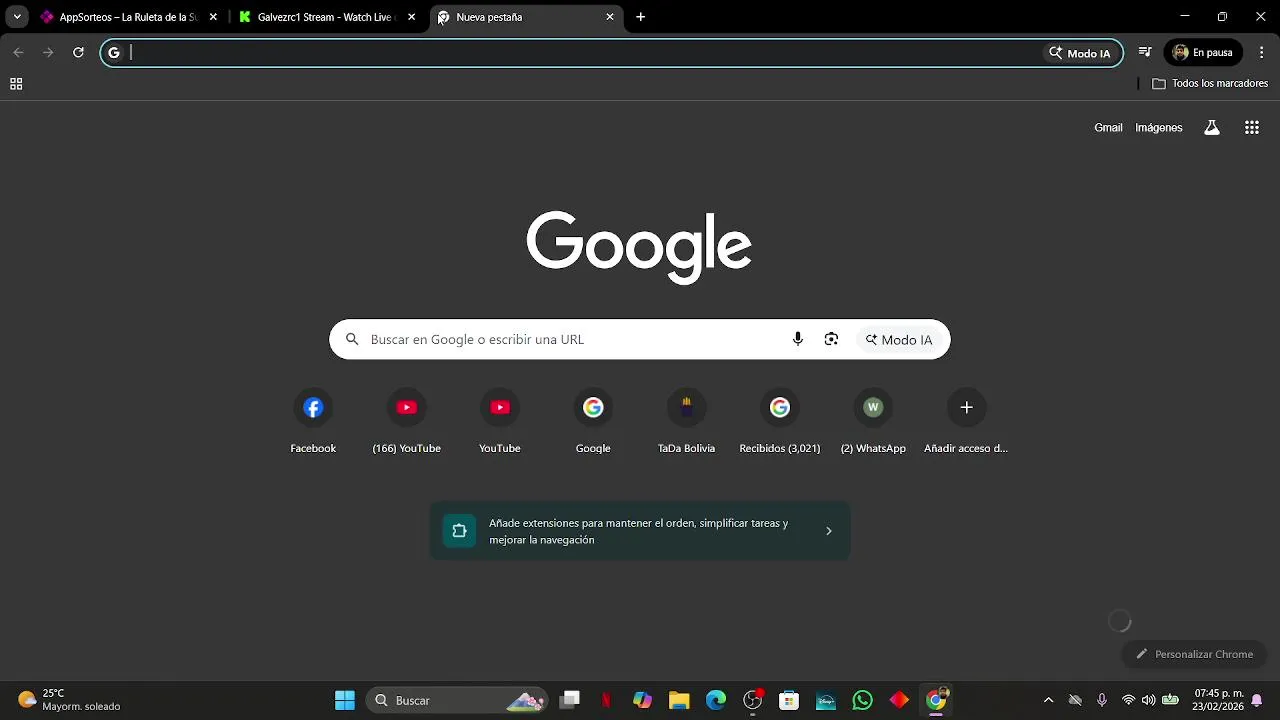Close the Nueva pestaña tab

pos(610,17)
